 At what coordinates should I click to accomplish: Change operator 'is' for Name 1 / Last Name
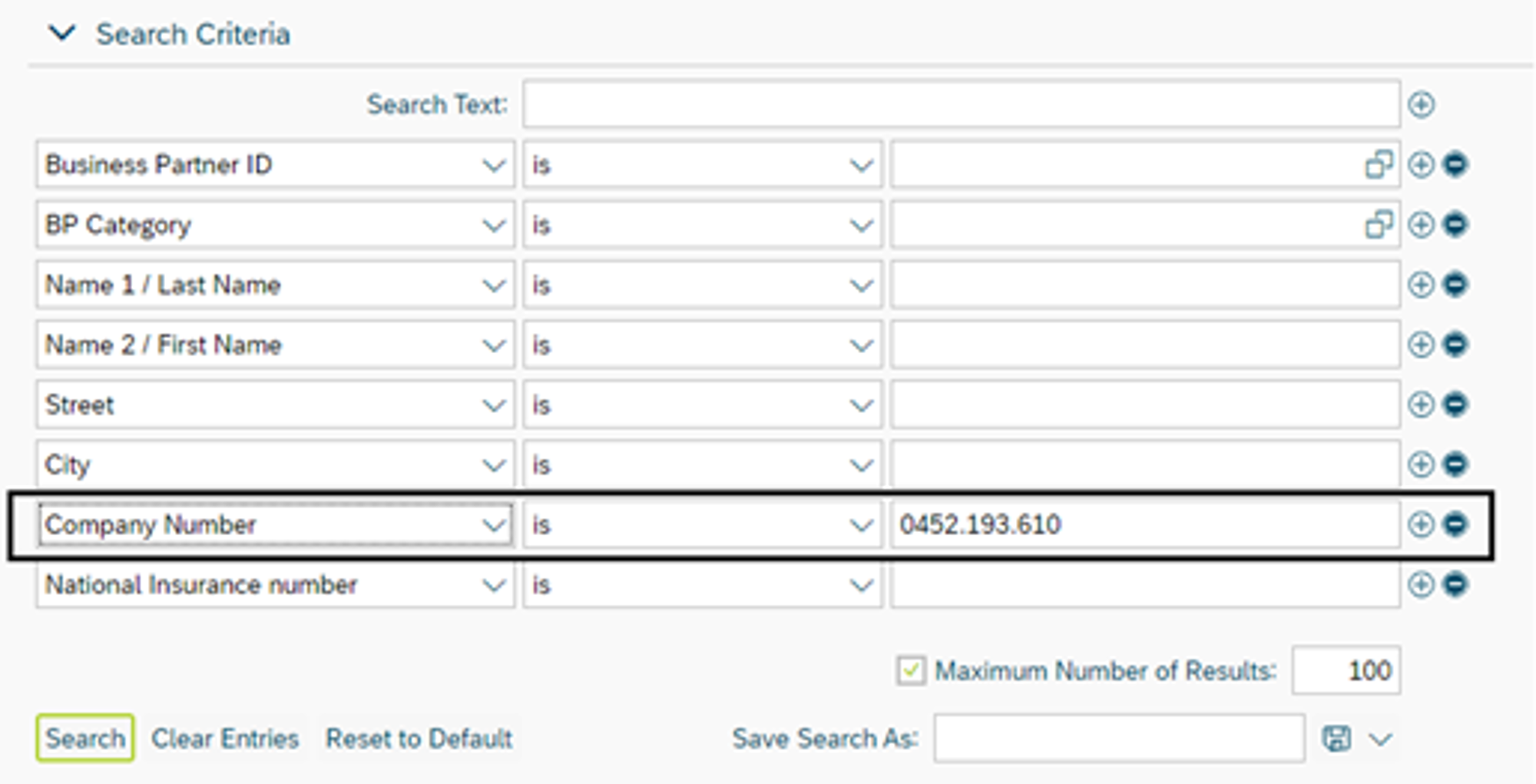(702, 284)
